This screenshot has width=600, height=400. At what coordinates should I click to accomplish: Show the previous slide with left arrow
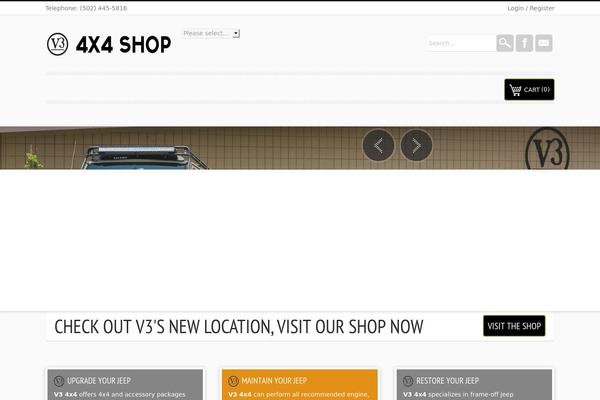click(x=378, y=145)
